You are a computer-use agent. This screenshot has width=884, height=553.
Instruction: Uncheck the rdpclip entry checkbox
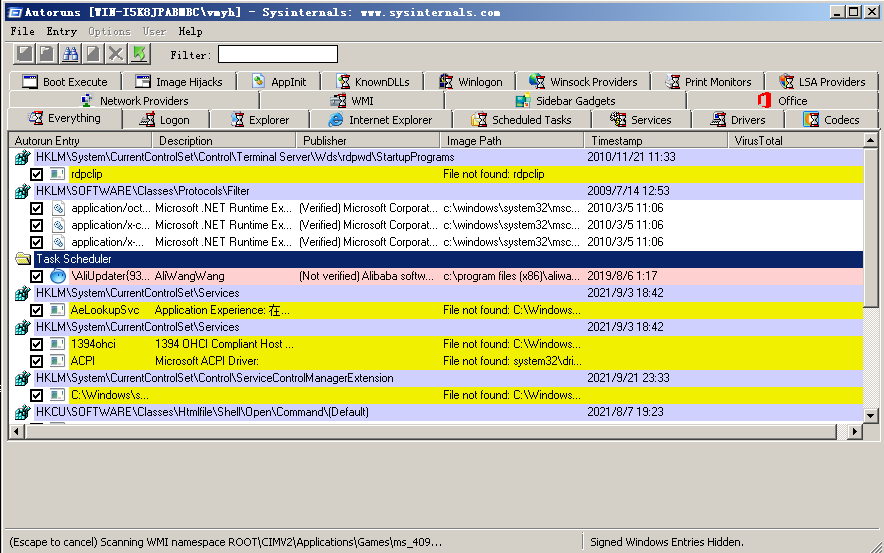(37, 174)
